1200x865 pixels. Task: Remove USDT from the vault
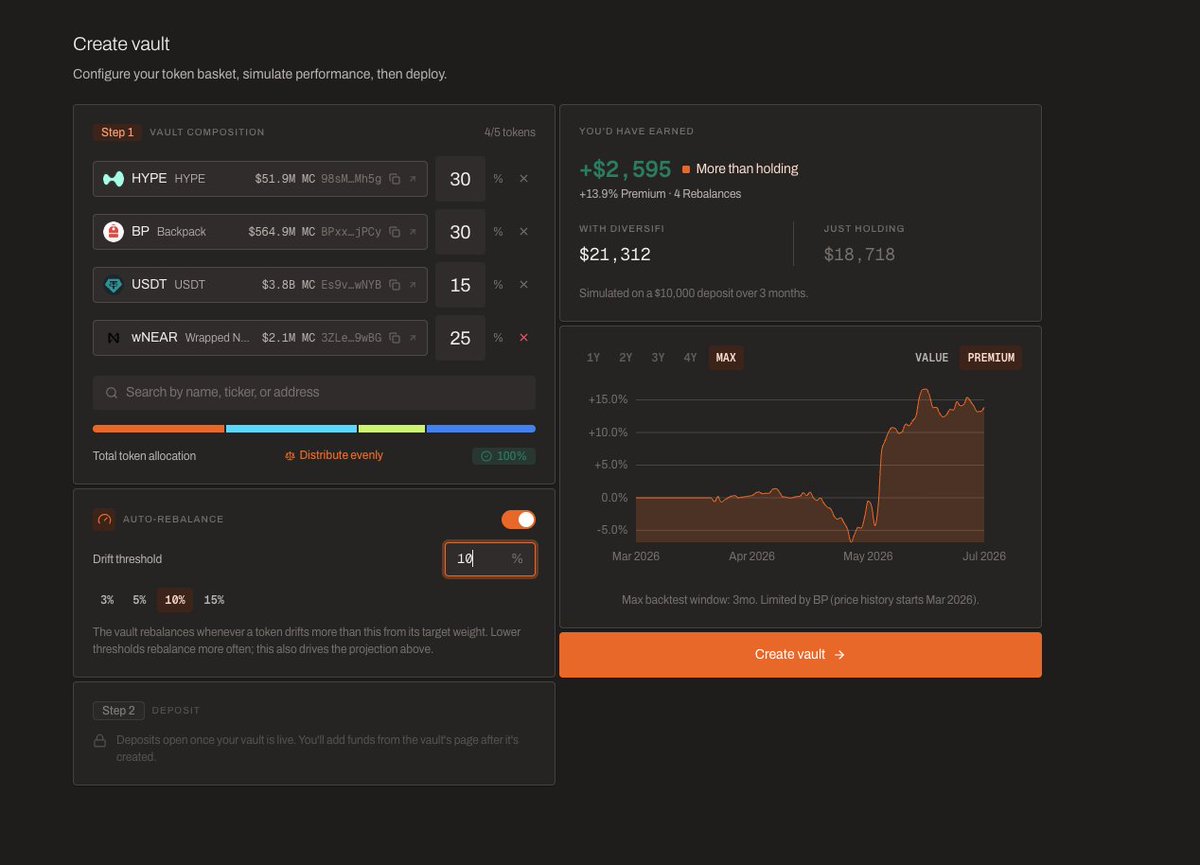pyautogui.click(x=524, y=285)
